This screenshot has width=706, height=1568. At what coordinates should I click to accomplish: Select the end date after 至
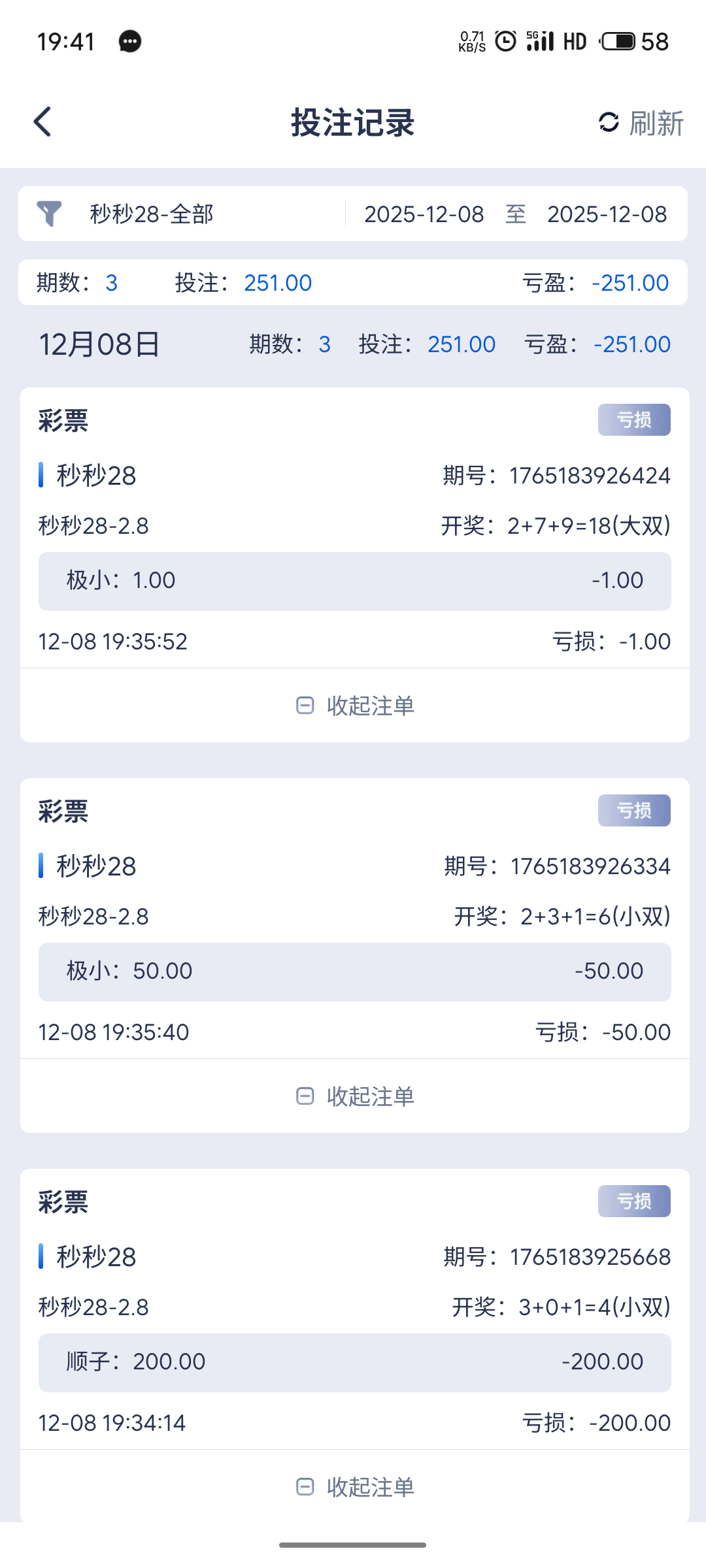(607, 214)
